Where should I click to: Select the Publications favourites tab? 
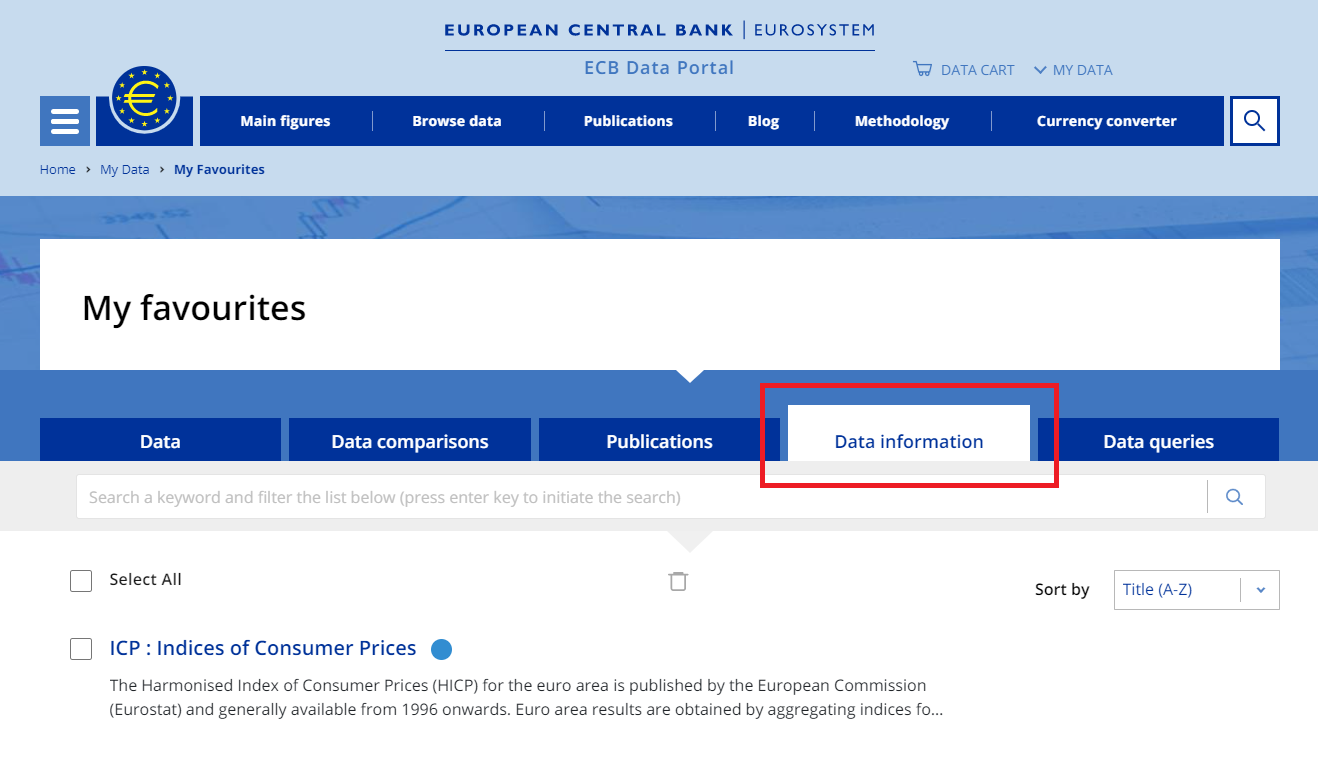(x=659, y=441)
